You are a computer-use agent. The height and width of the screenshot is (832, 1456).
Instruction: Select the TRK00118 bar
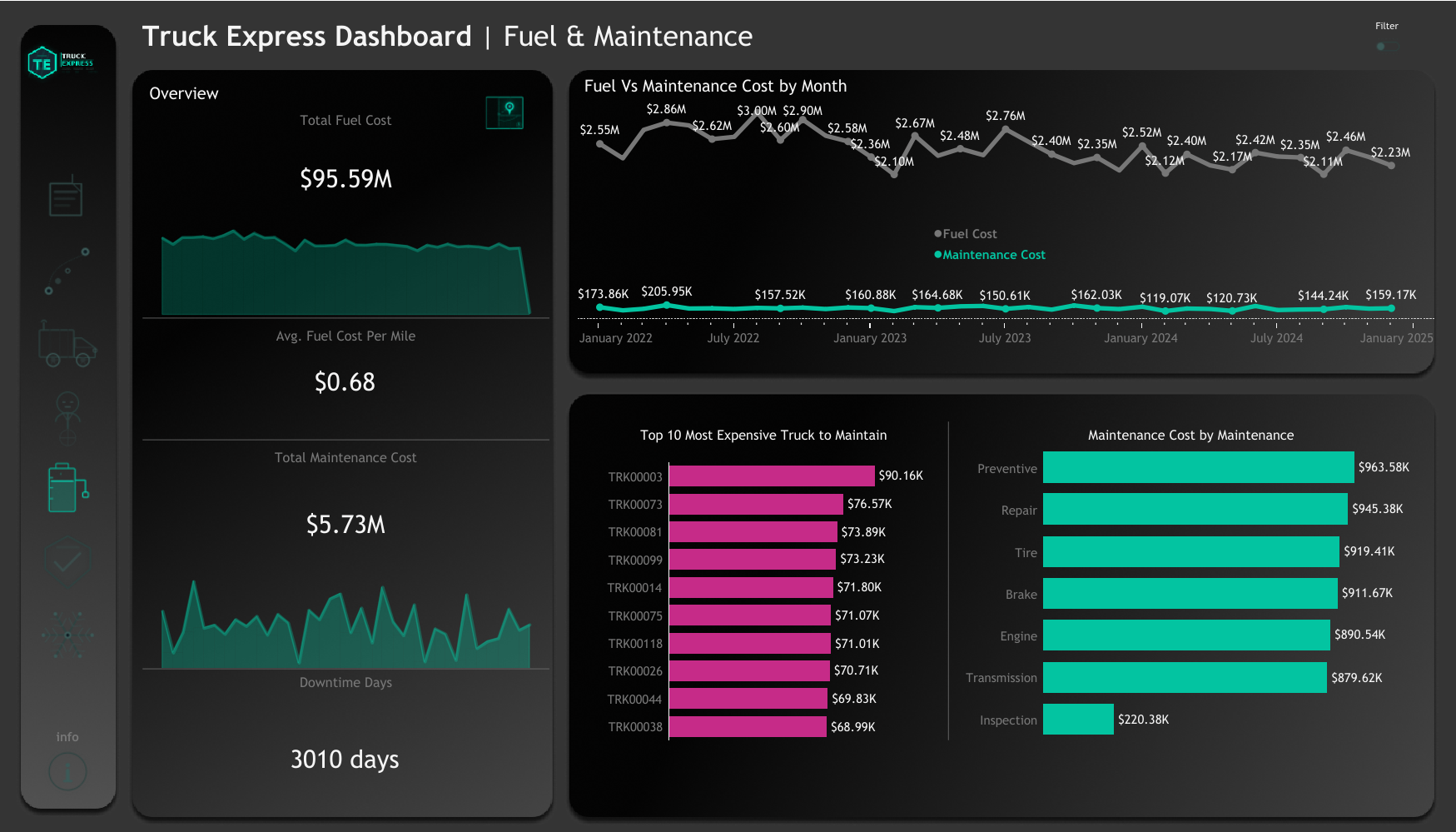tap(750, 643)
